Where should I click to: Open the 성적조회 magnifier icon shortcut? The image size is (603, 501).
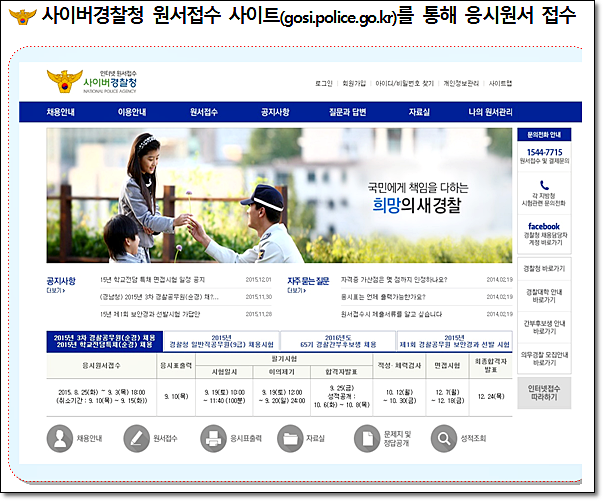444,438
